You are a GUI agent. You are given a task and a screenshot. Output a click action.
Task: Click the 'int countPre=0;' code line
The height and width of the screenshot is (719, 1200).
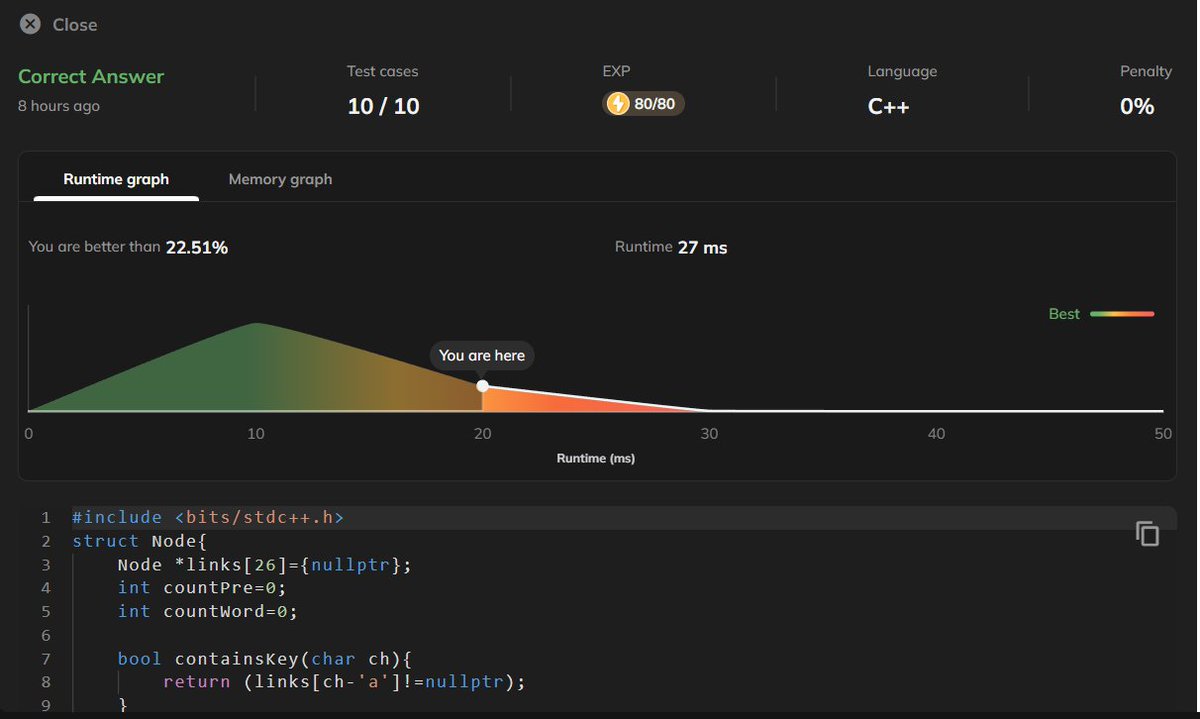coord(202,588)
